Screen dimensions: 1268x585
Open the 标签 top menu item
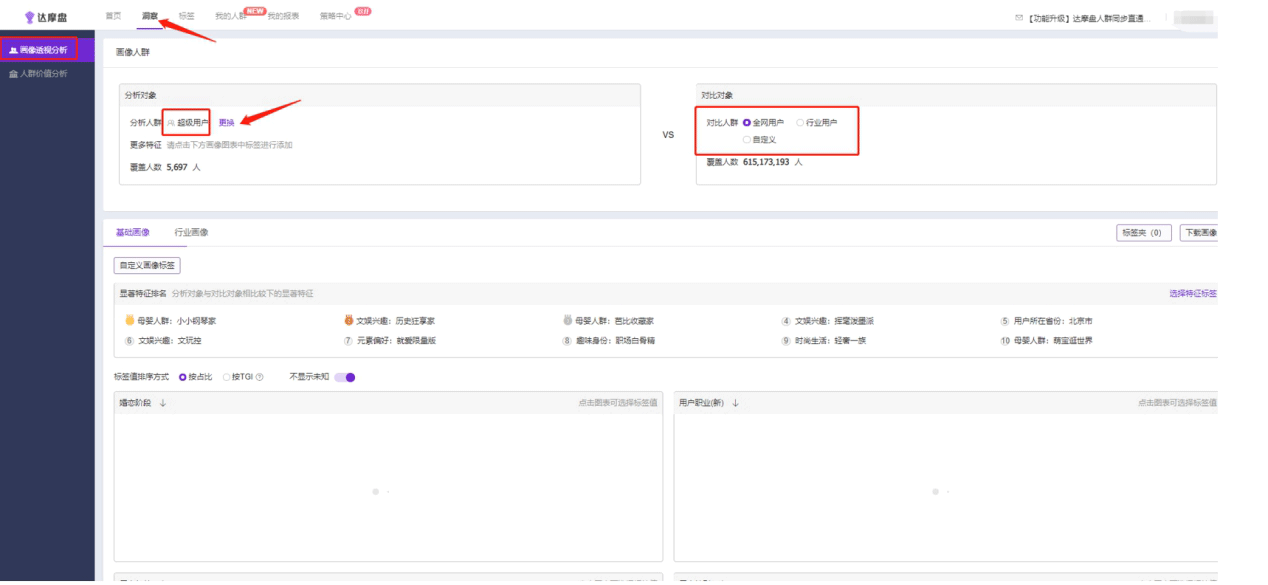[187, 17]
